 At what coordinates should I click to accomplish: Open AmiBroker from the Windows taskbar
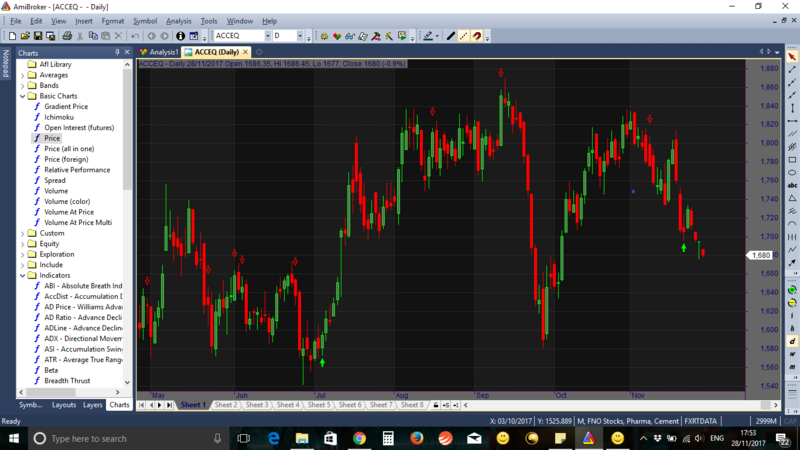tap(589, 438)
